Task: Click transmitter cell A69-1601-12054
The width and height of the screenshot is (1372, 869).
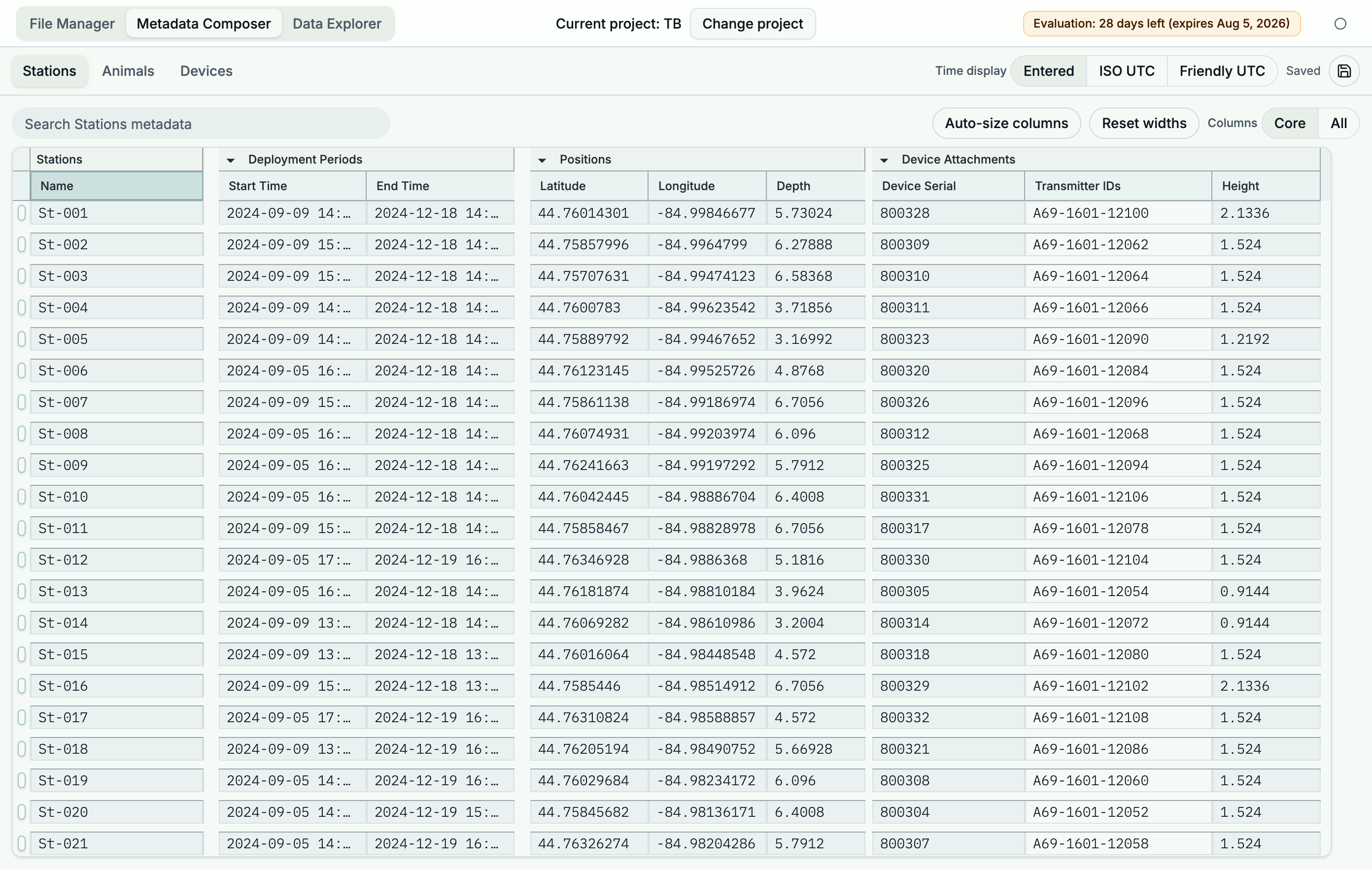Action: pyautogui.click(x=1118, y=591)
